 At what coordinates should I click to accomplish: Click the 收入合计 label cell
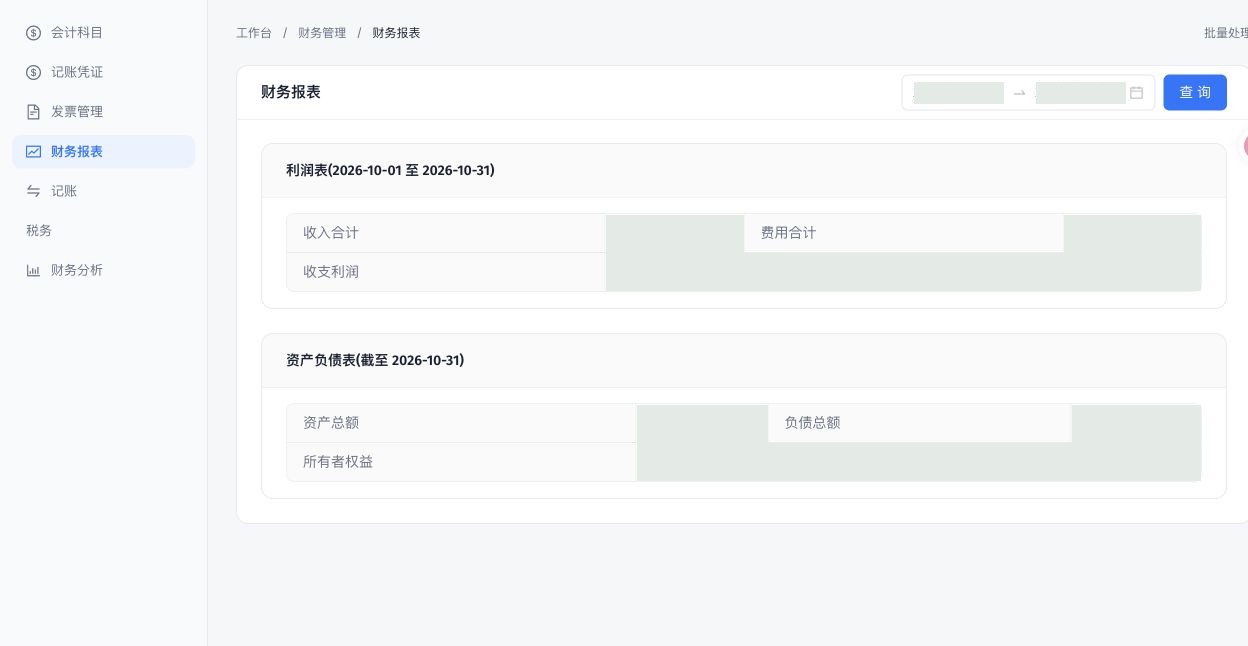pyautogui.click(x=446, y=233)
